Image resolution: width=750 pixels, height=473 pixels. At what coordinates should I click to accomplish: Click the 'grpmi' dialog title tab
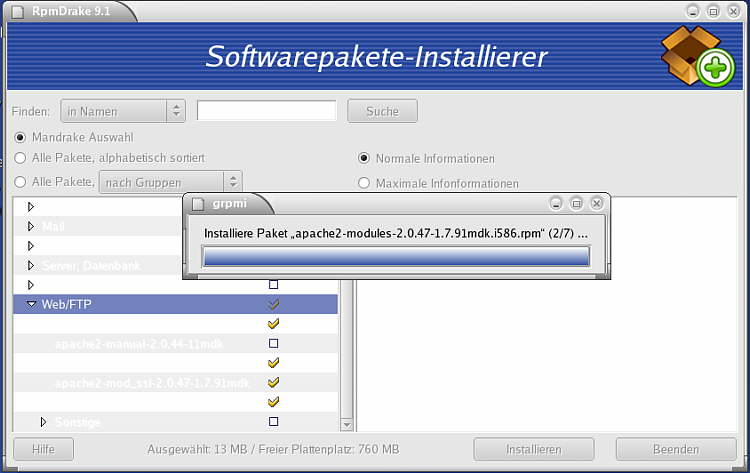point(230,204)
